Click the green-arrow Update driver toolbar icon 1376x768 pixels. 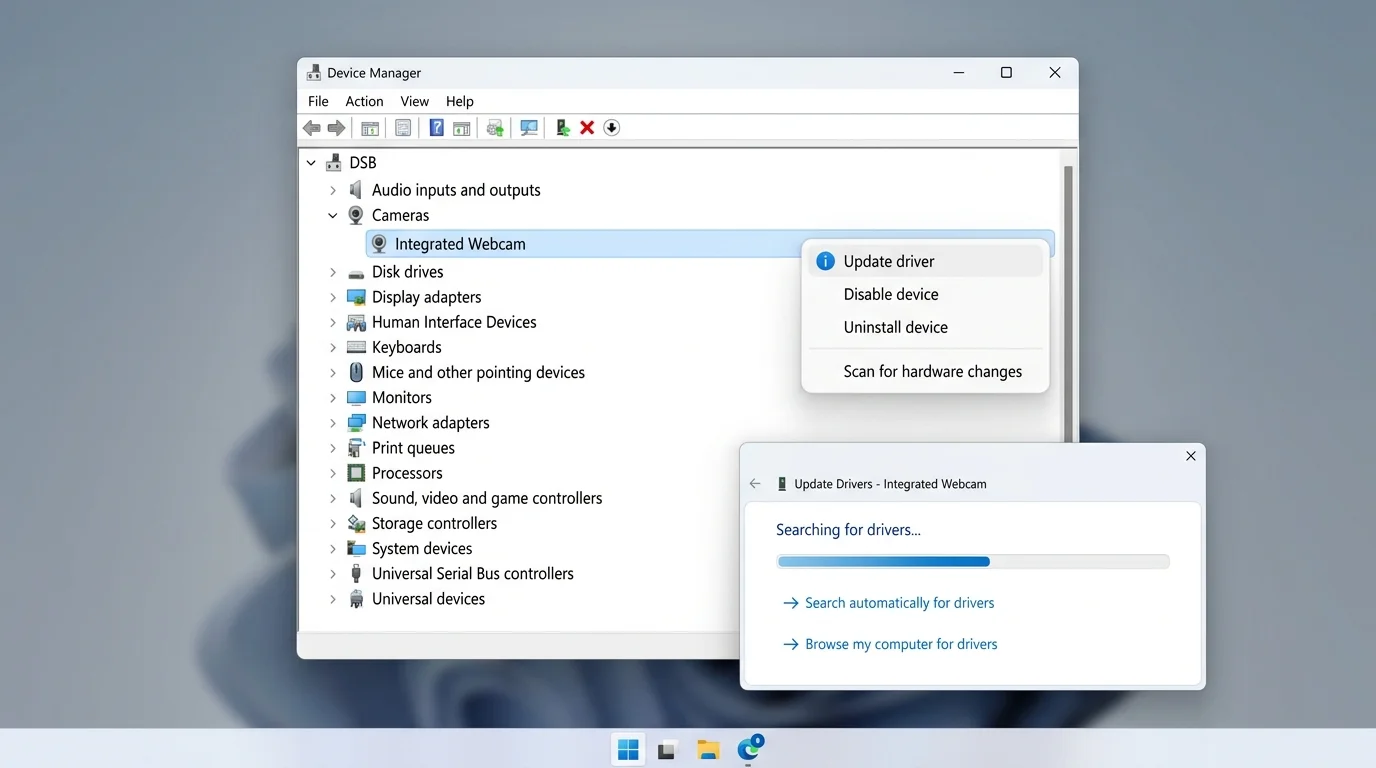563,128
